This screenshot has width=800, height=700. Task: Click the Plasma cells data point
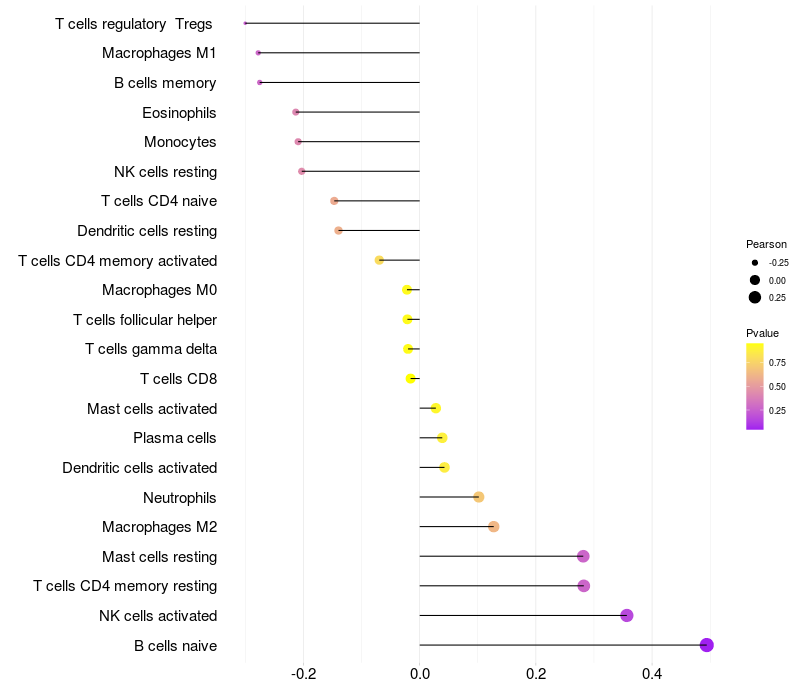pyautogui.click(x=442, y=438)
